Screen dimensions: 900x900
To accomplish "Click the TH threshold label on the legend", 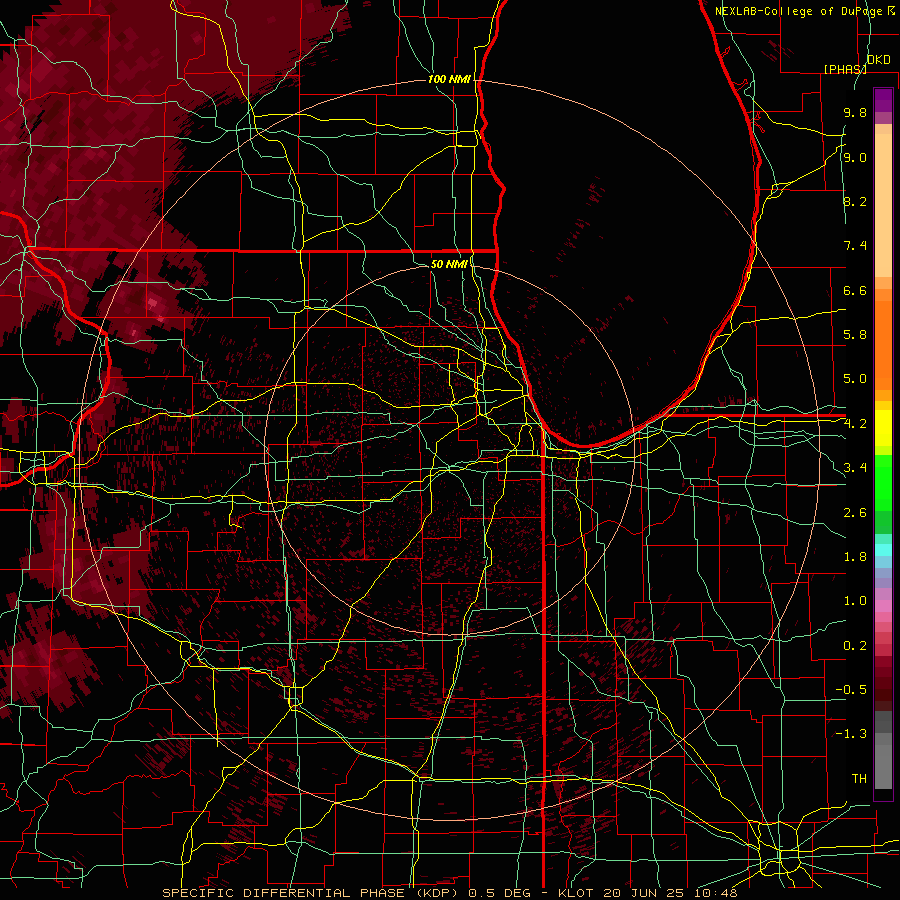I will 859,779.
